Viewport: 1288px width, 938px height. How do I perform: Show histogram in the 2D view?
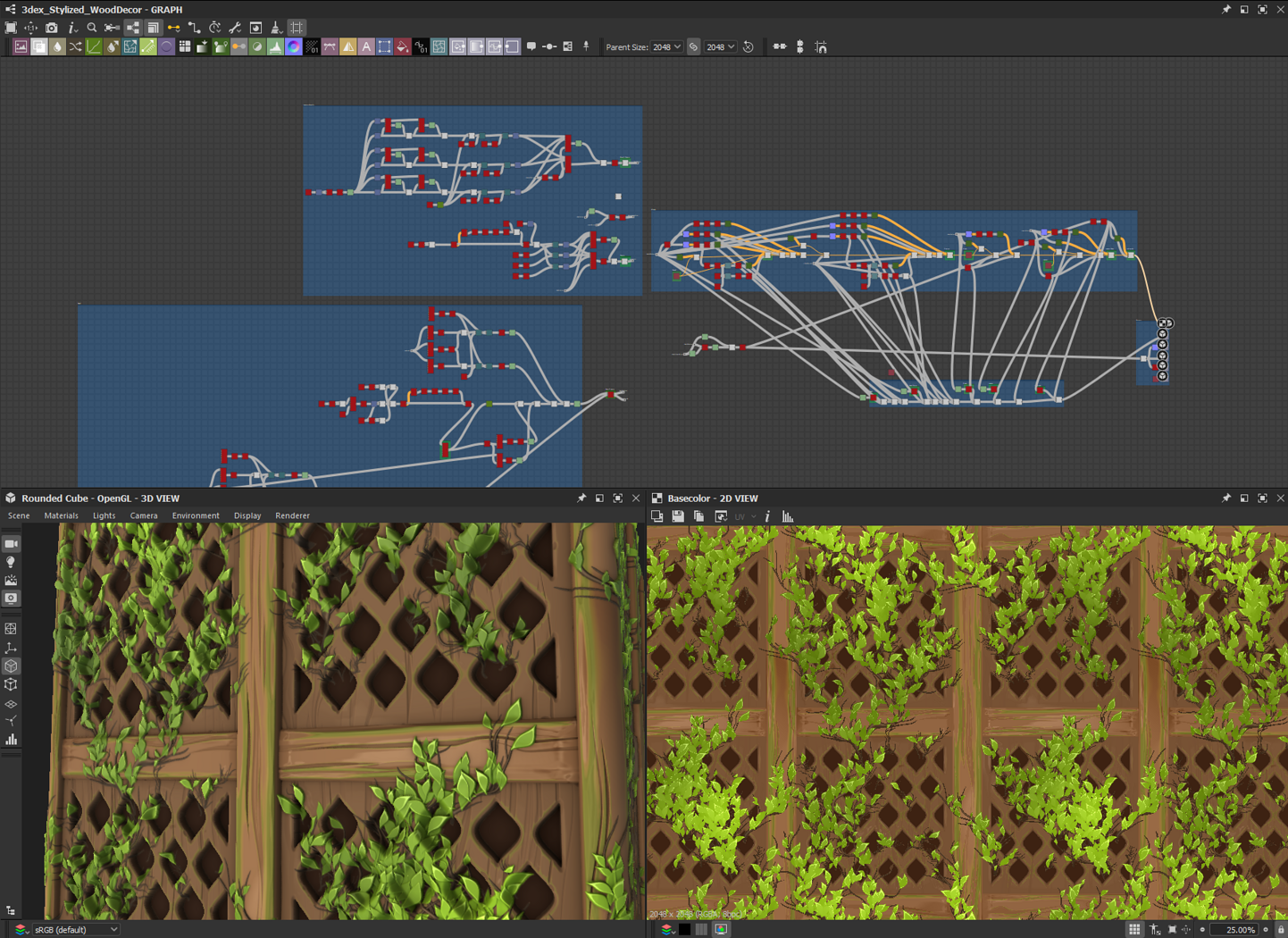click(788, 516)
